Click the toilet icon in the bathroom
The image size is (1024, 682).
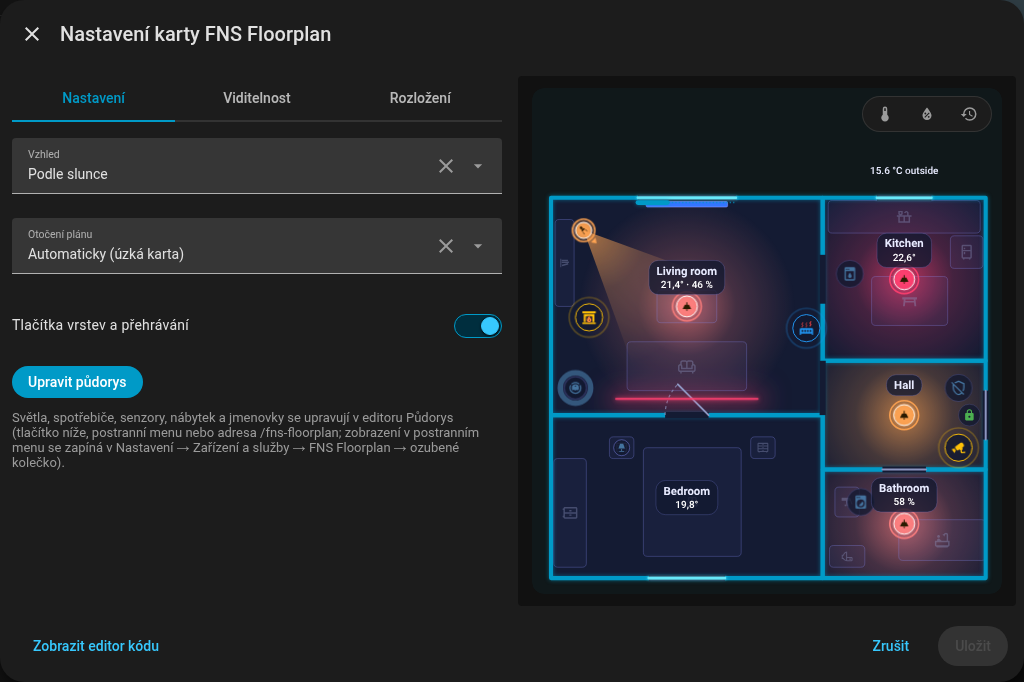[847, 557]
